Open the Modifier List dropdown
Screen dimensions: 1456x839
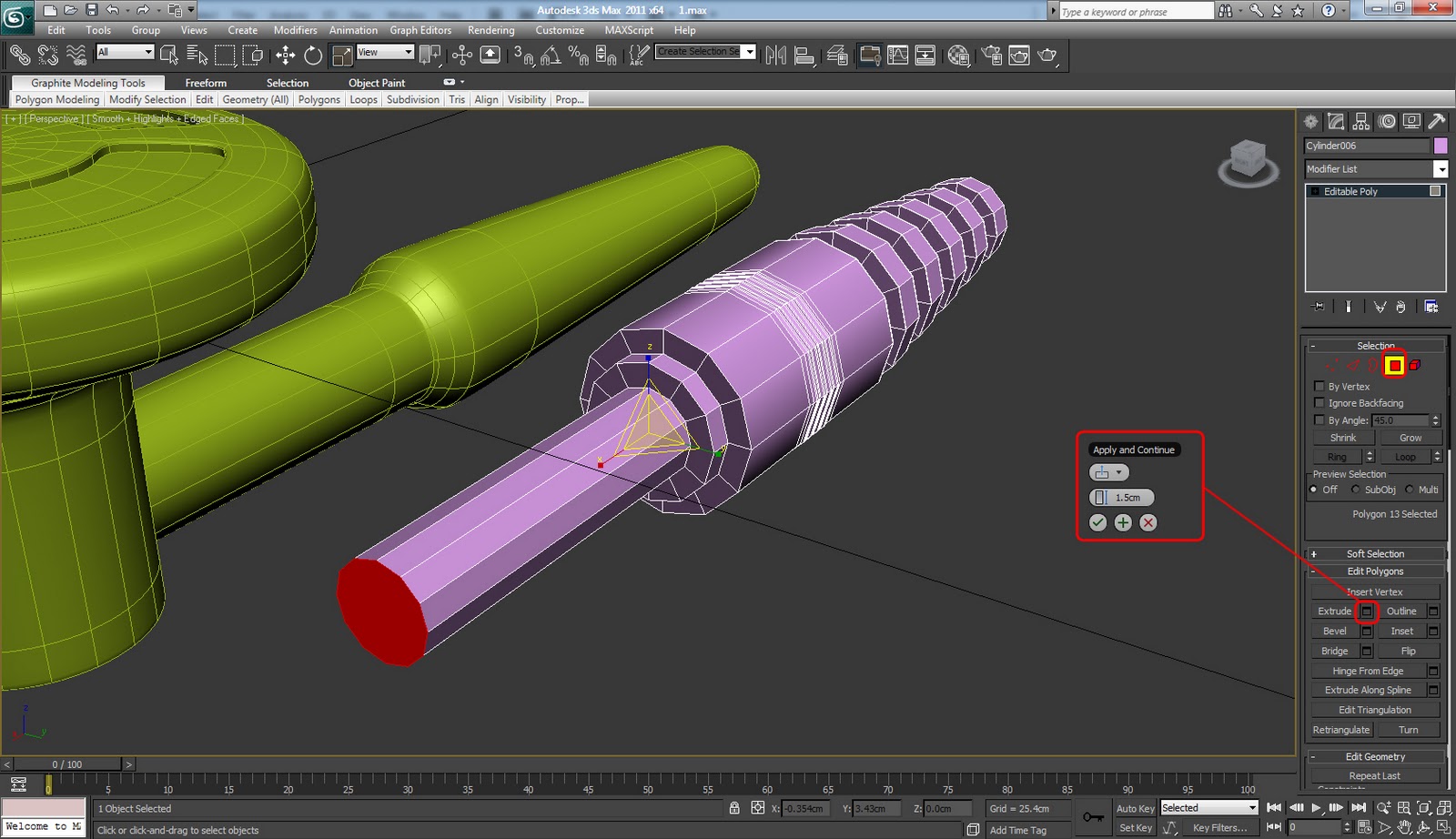[1376, 169]
